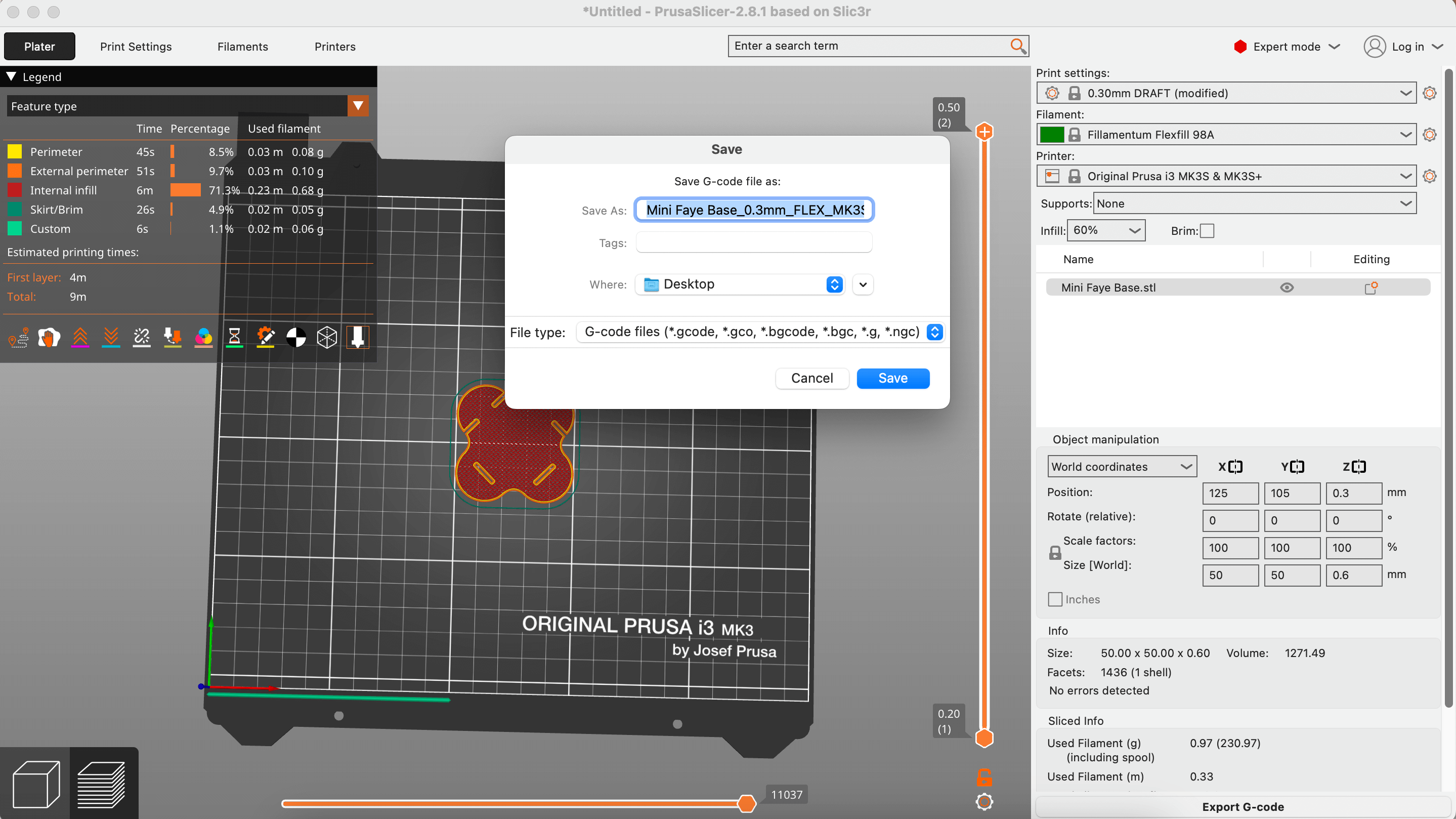Add color change with plus on layer slider
The image size is (1456, 819).
click(984, 132)
